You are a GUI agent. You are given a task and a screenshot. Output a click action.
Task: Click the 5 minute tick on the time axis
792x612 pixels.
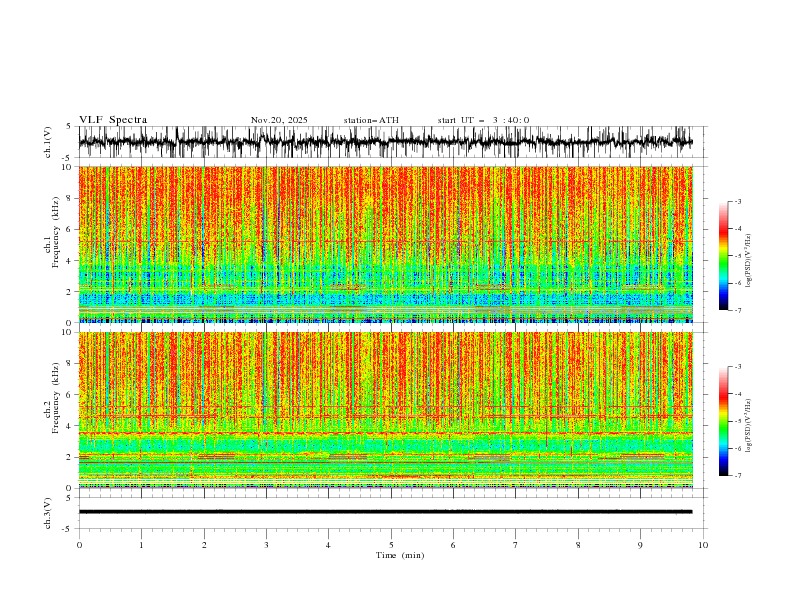coord(391,545)
